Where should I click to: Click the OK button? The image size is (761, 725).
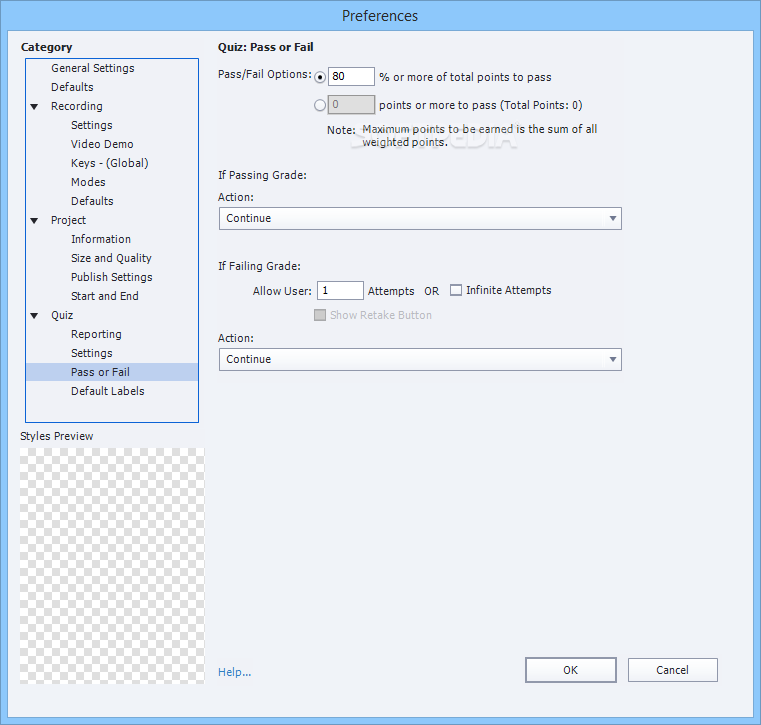pyautogui.click(x=571, y=670)
